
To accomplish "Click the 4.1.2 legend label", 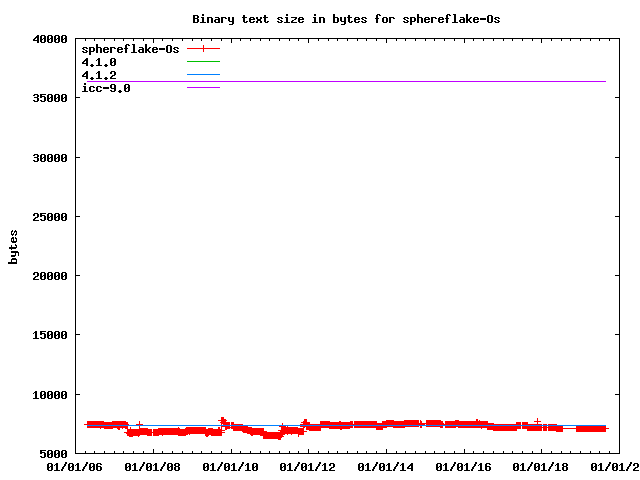I will point(99,75).
